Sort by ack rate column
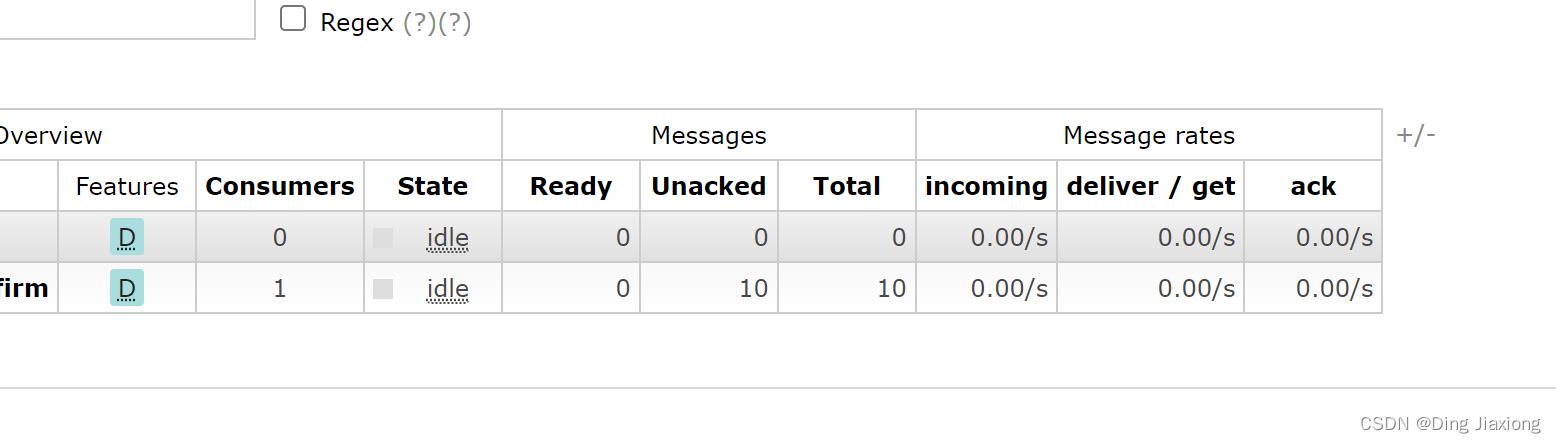Viewport: 1556px width, 443px height. [x=1313, y=186]
